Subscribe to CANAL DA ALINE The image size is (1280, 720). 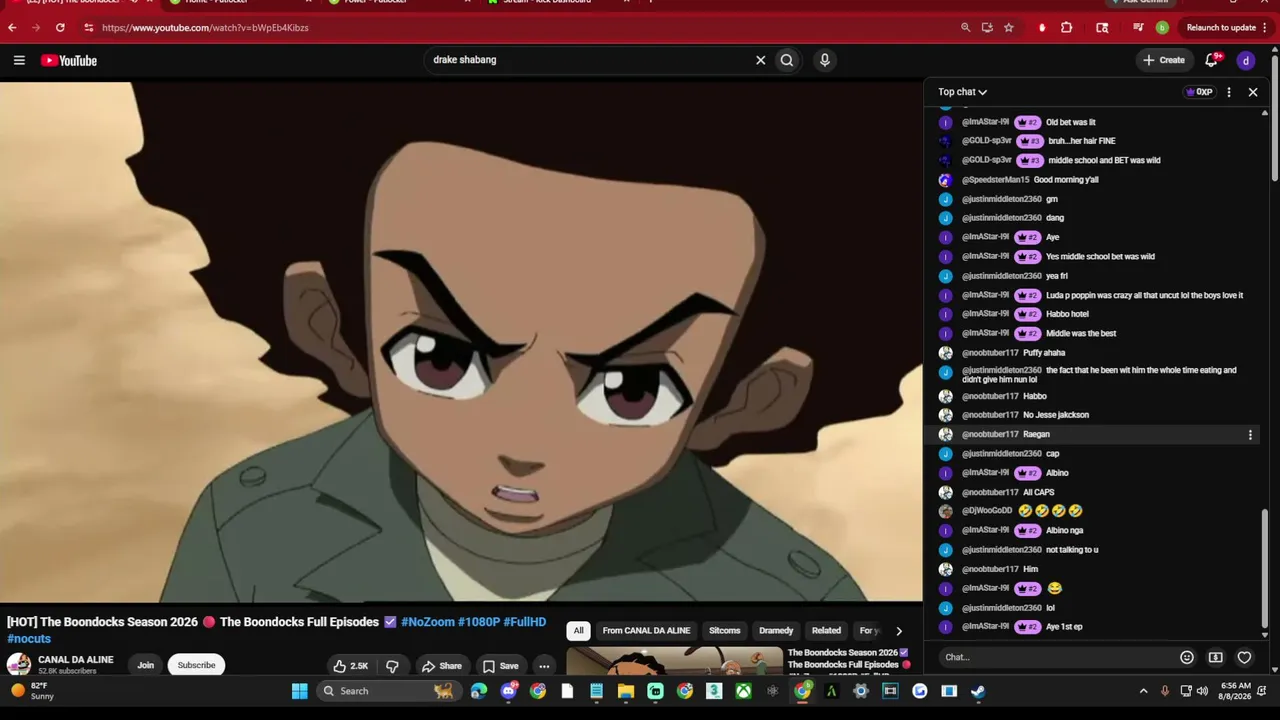196,665
